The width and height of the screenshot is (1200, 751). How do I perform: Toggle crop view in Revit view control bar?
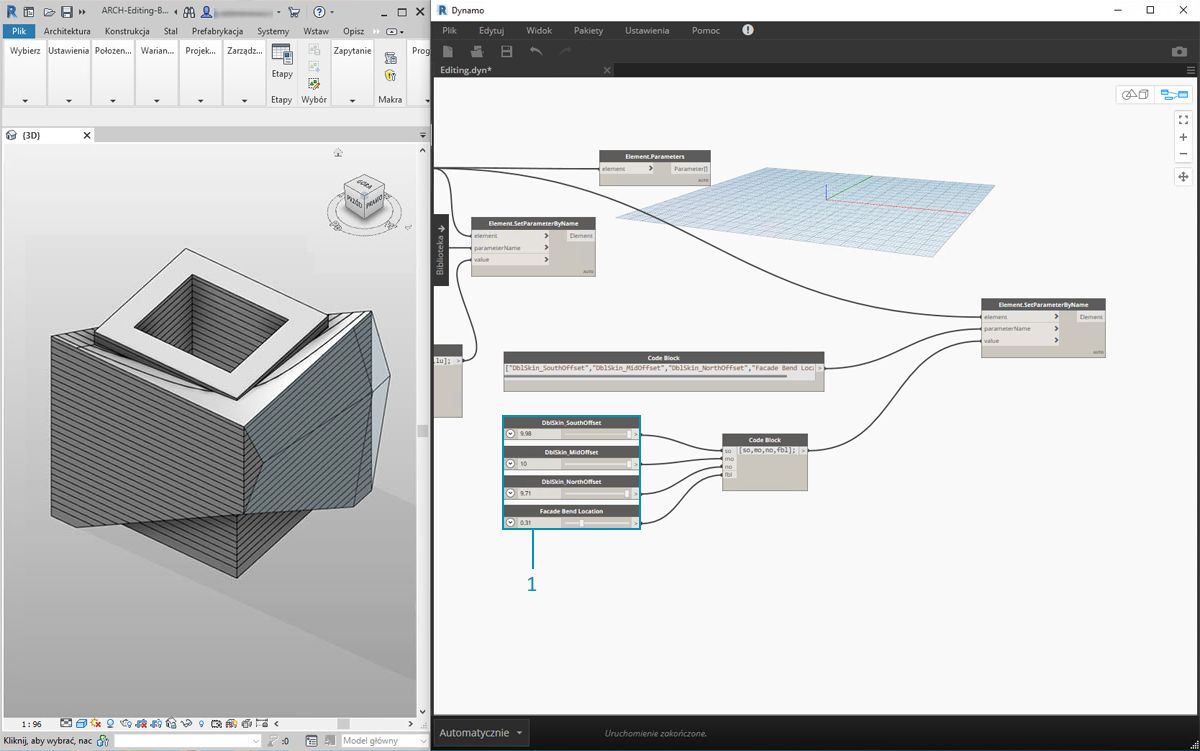point(142,723)
